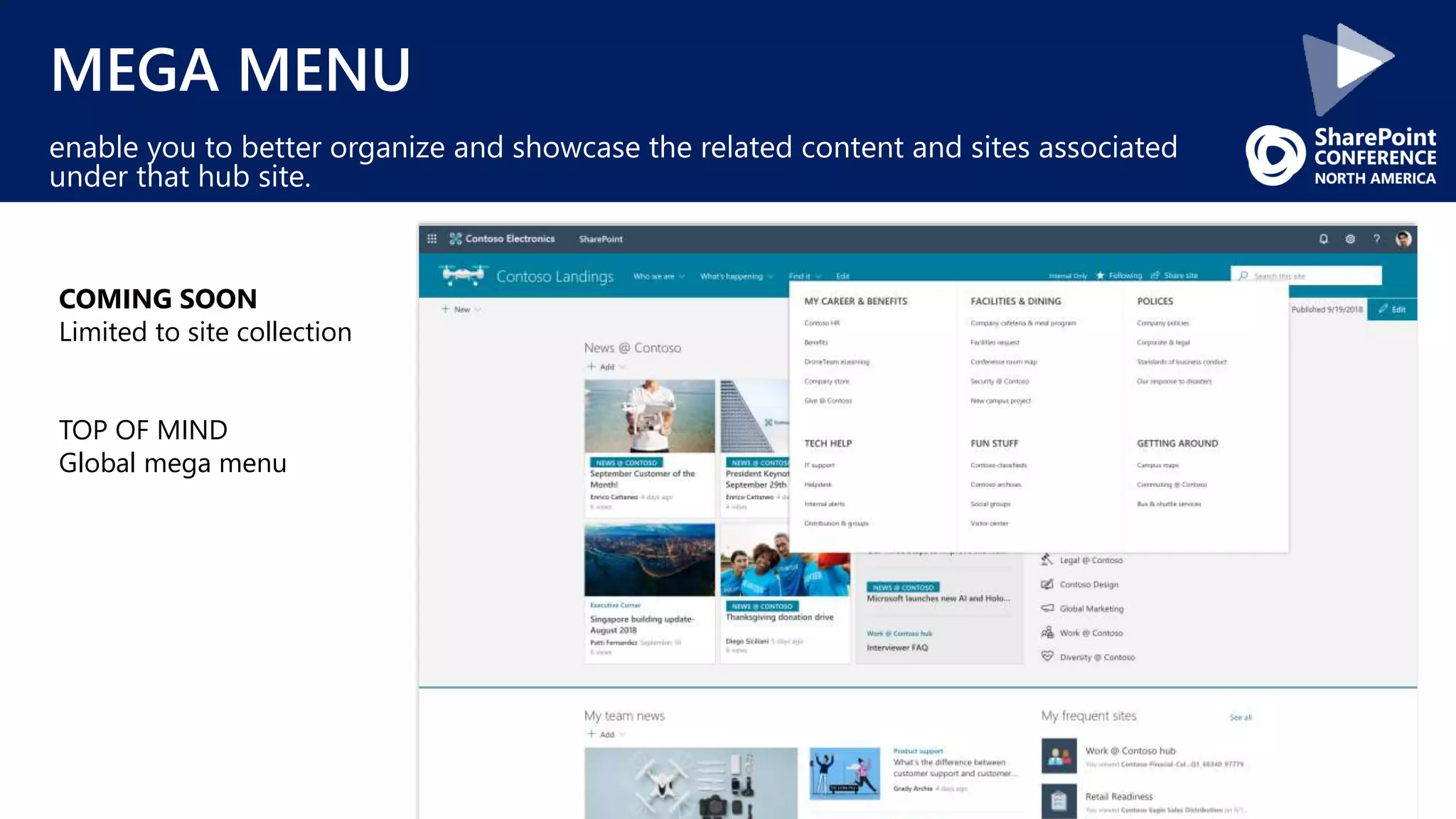Screen dimensions: 1456x819
Task: Open Conference room map link
Action: point(1003,362)
